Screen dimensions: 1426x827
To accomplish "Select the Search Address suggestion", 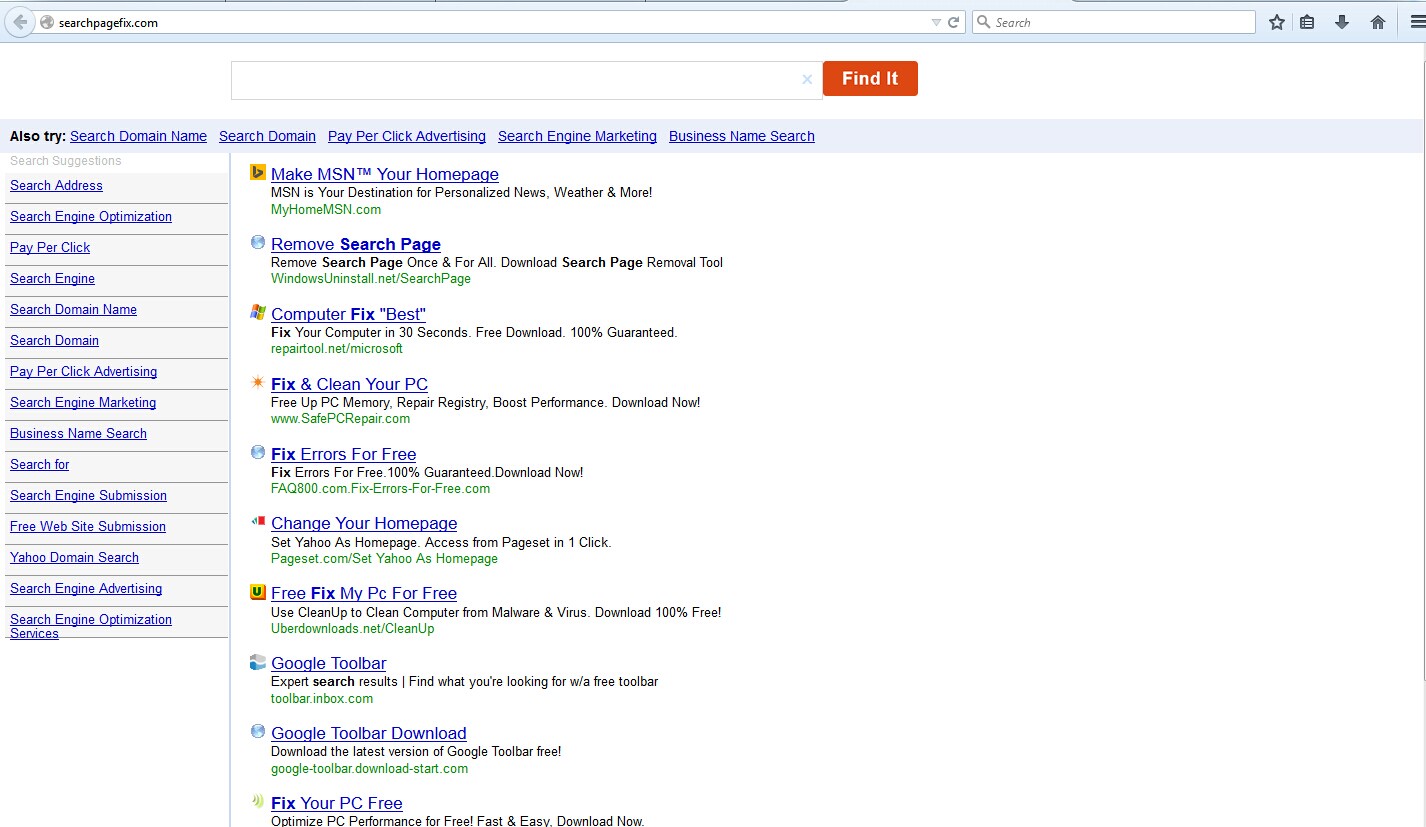I will (x=56, y=186).
